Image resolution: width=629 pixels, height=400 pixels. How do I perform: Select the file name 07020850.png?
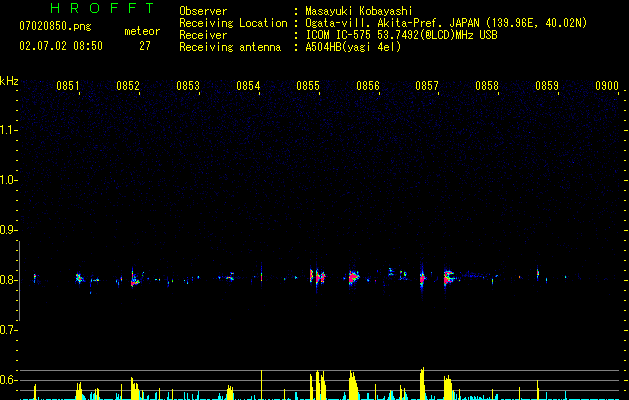coord(55,26)
